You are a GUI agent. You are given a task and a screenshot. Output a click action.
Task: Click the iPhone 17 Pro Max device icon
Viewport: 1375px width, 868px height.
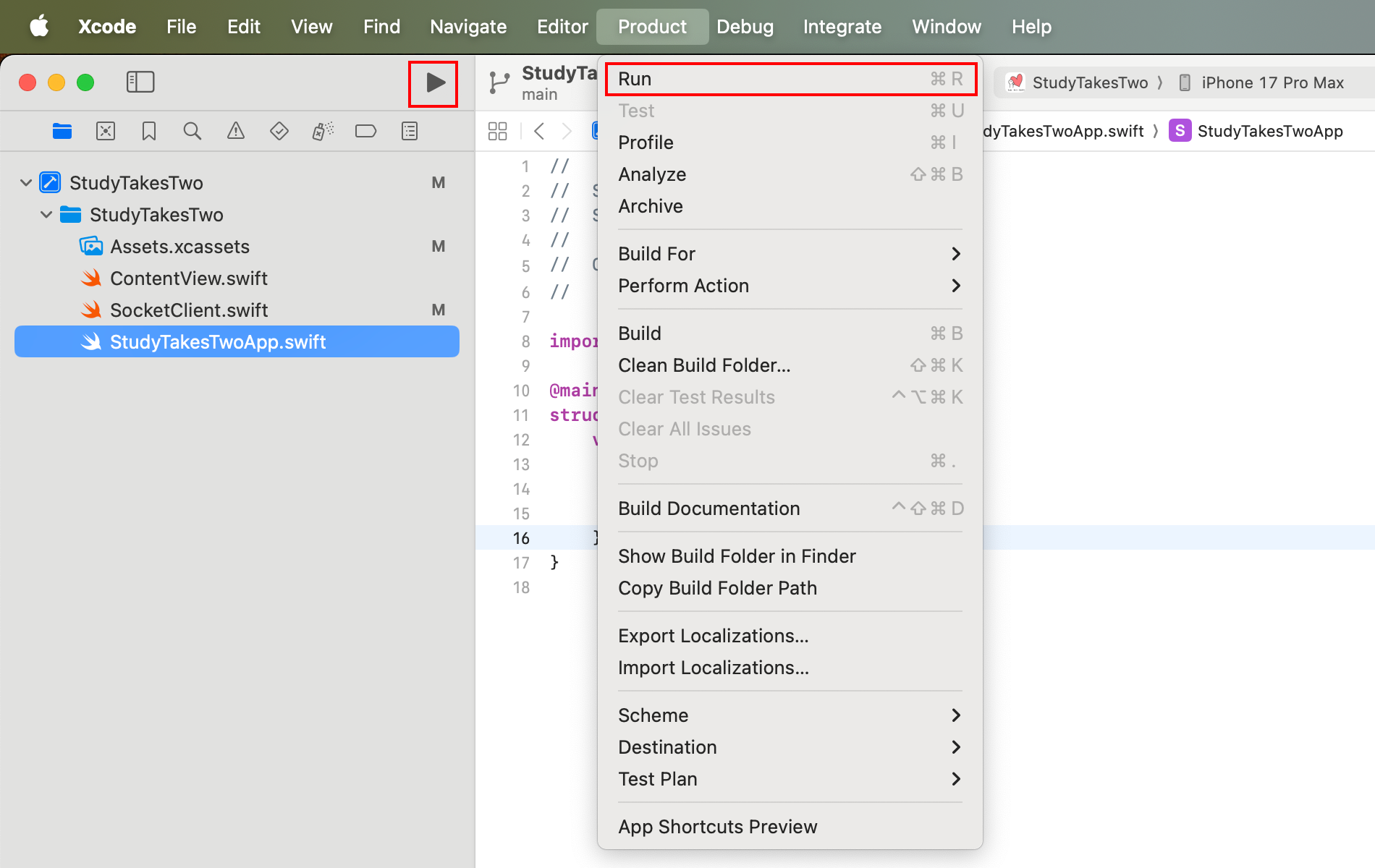point(1185,82)
